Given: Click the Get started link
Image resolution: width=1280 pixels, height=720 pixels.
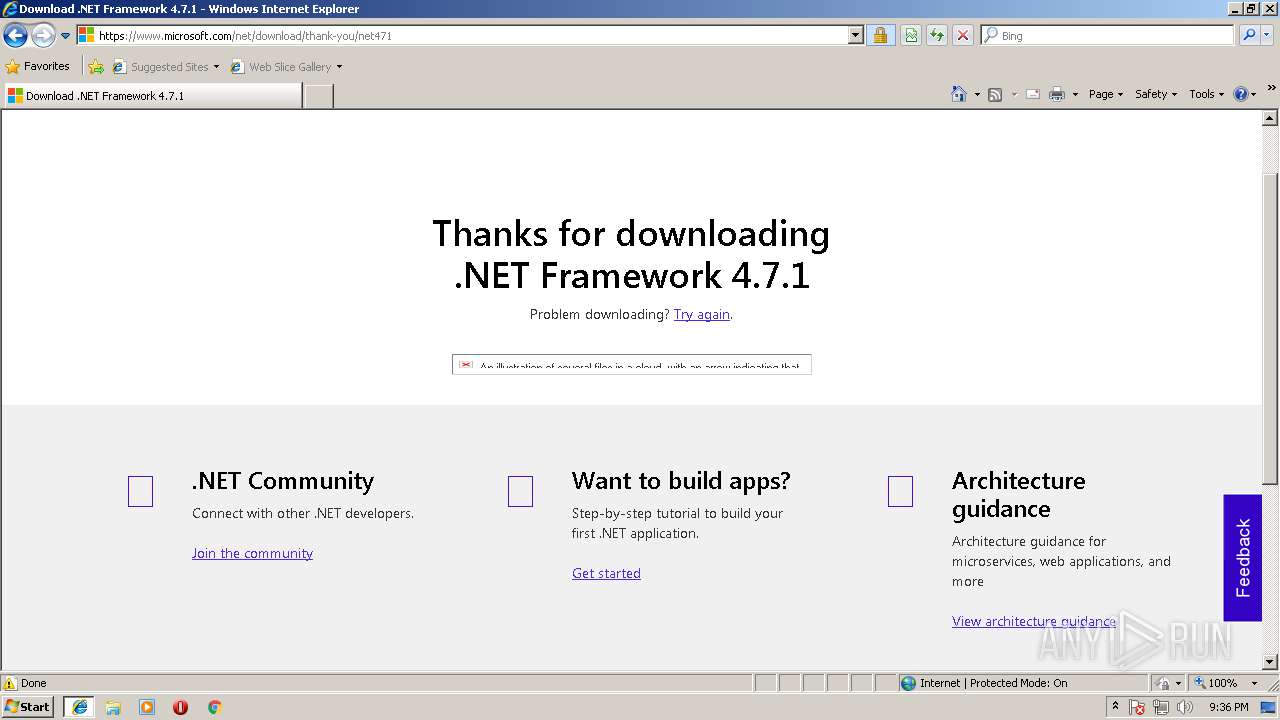Looking at the screenshot, I should tap(606, 573).
